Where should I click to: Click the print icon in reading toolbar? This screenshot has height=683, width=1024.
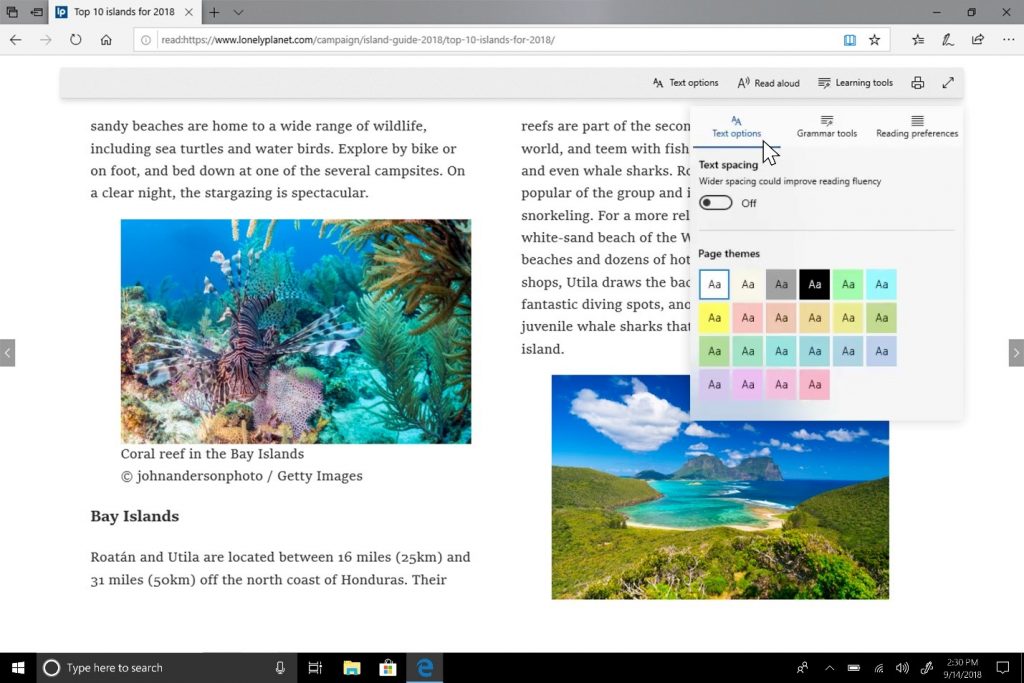pos(917,83)
